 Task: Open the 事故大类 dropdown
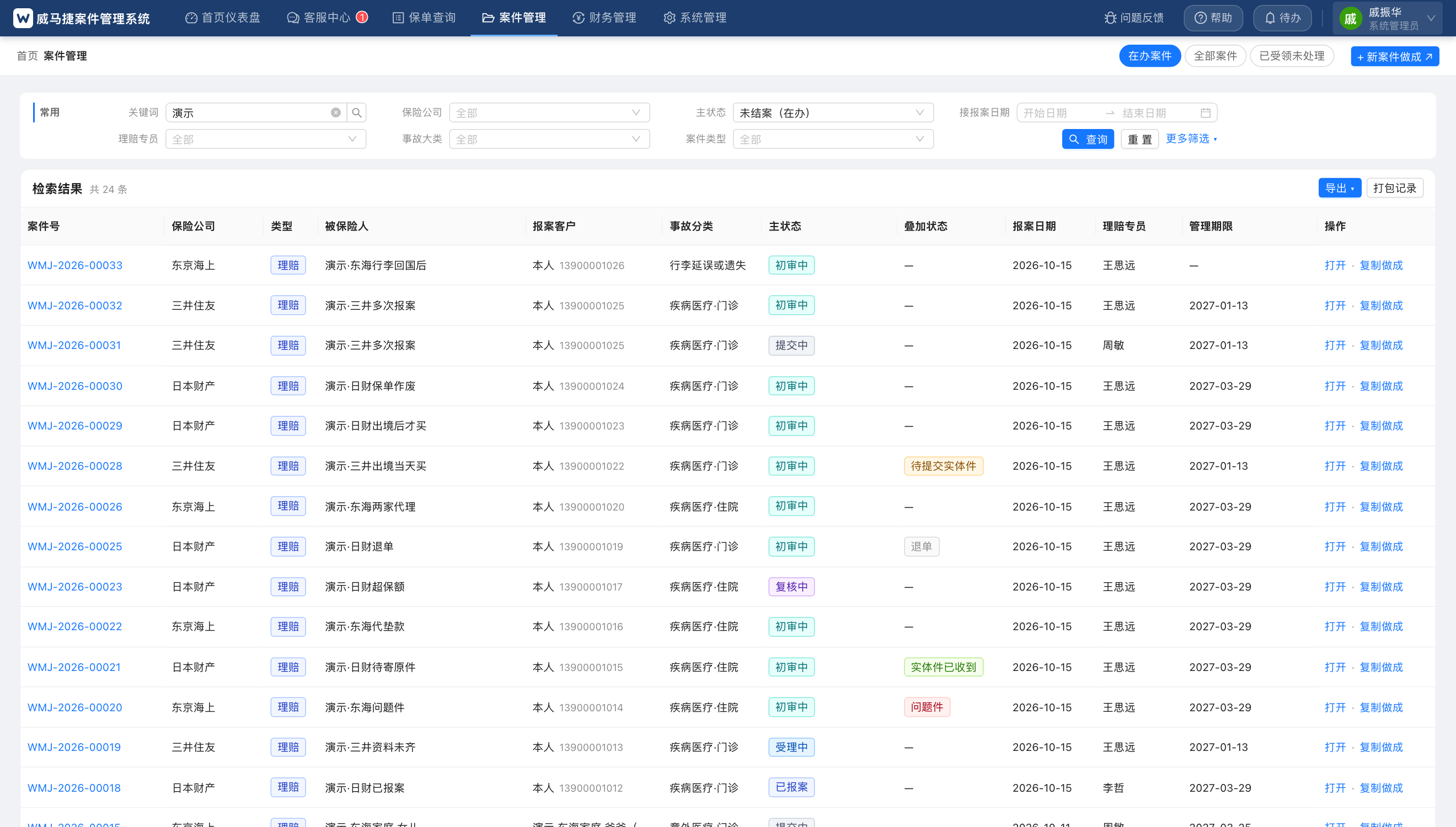[549, 138]
